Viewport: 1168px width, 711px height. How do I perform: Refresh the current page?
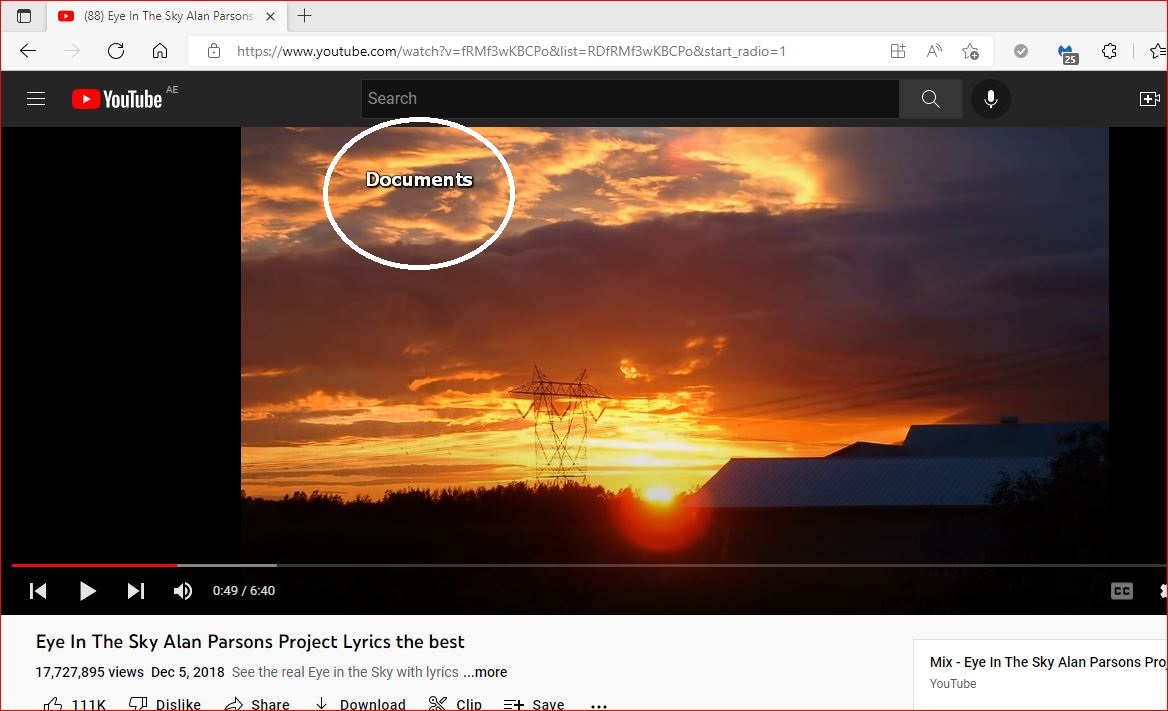[x=115, y=51]
